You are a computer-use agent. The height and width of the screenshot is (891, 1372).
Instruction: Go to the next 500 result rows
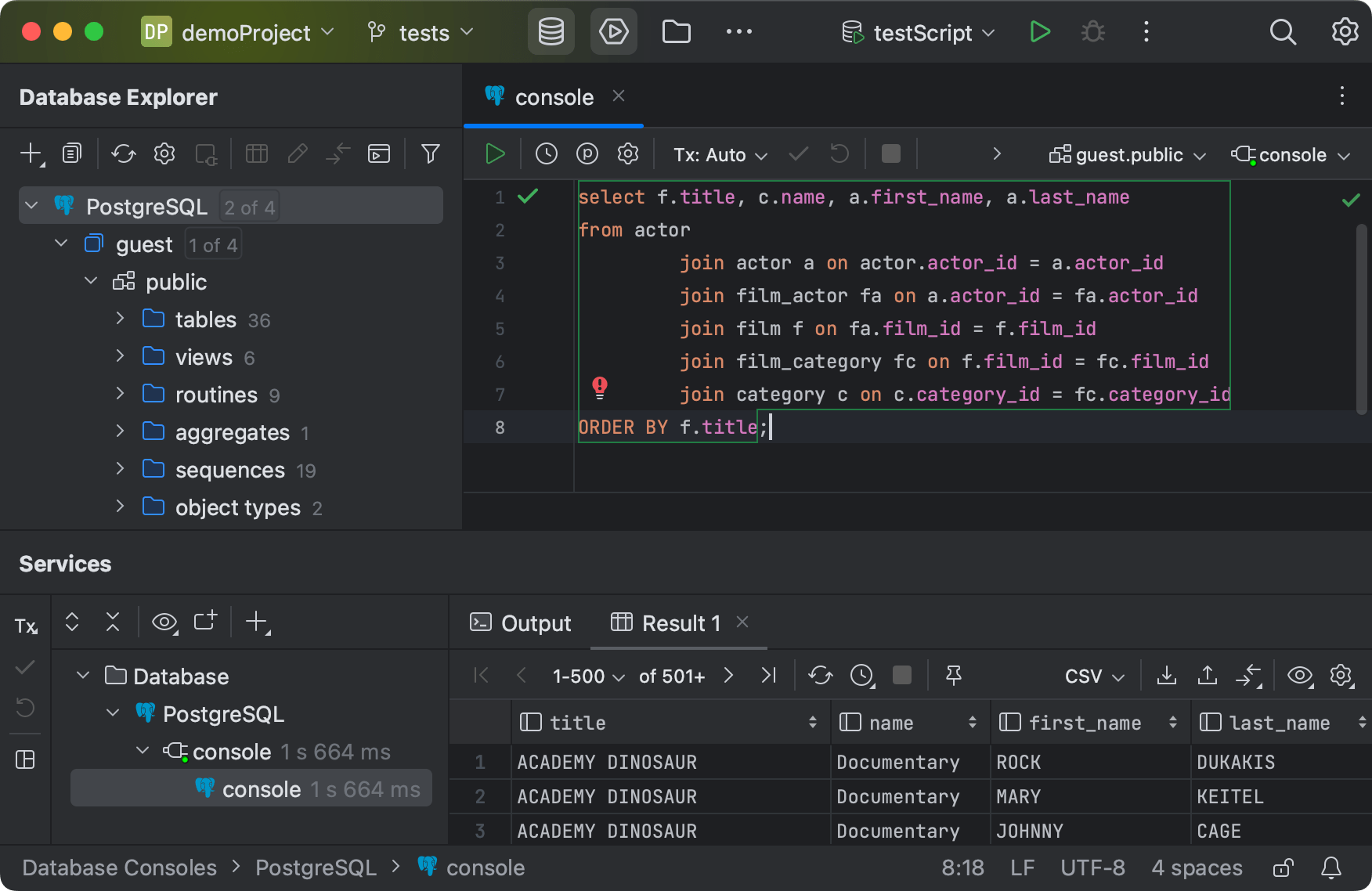pyautogui.click(x=728, y=675)
